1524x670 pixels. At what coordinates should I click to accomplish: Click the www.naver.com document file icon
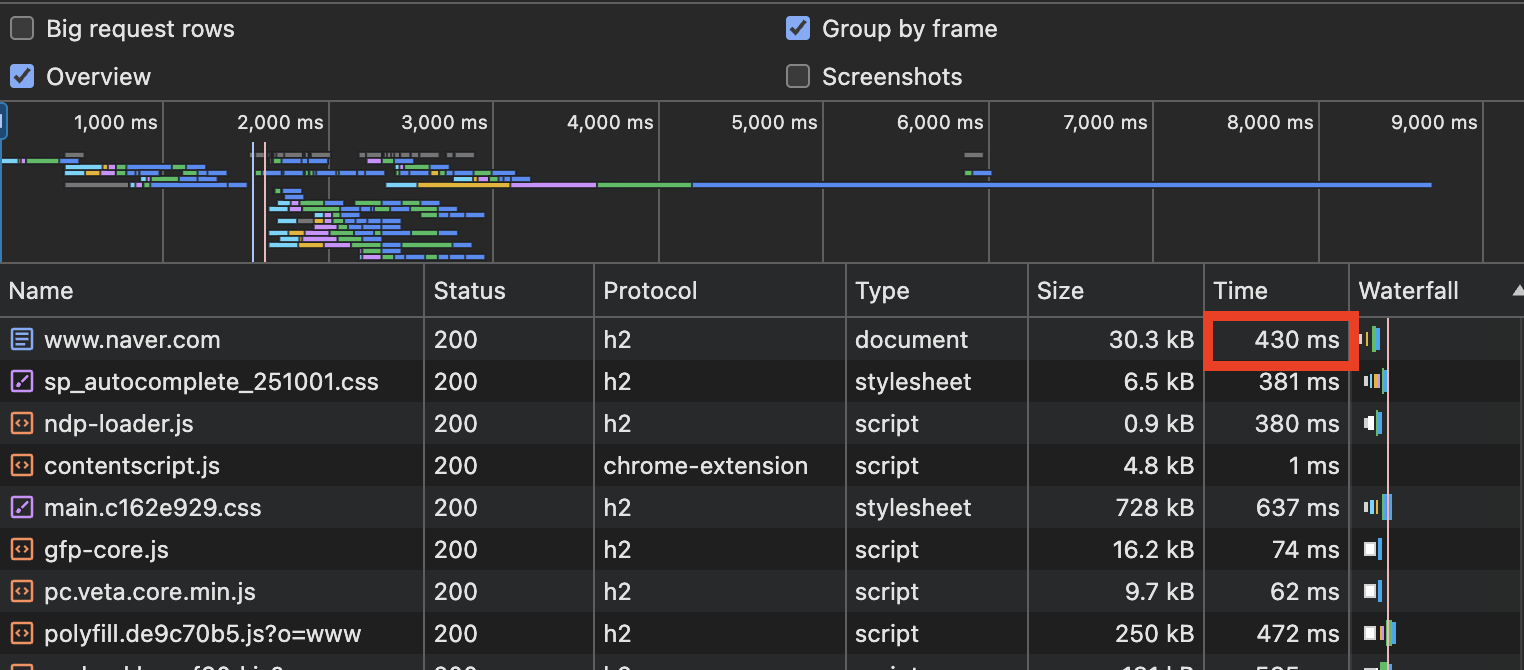[21, 340]
